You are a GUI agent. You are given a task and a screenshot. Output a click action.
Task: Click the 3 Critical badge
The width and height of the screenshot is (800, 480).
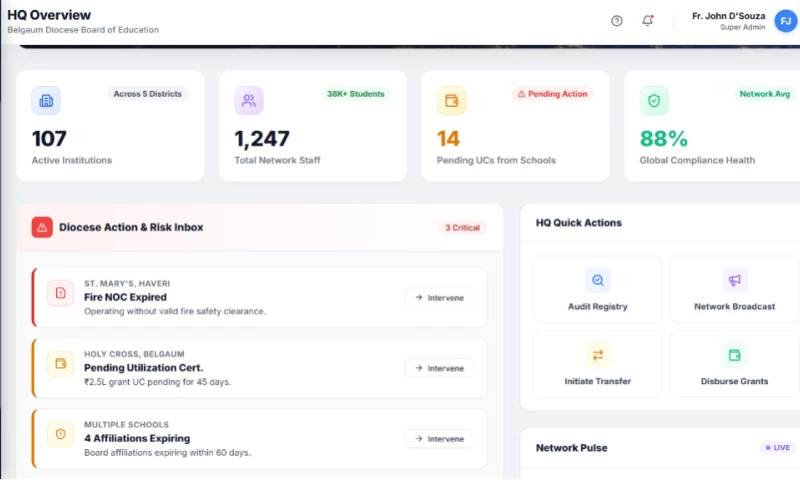coord(462,228)
